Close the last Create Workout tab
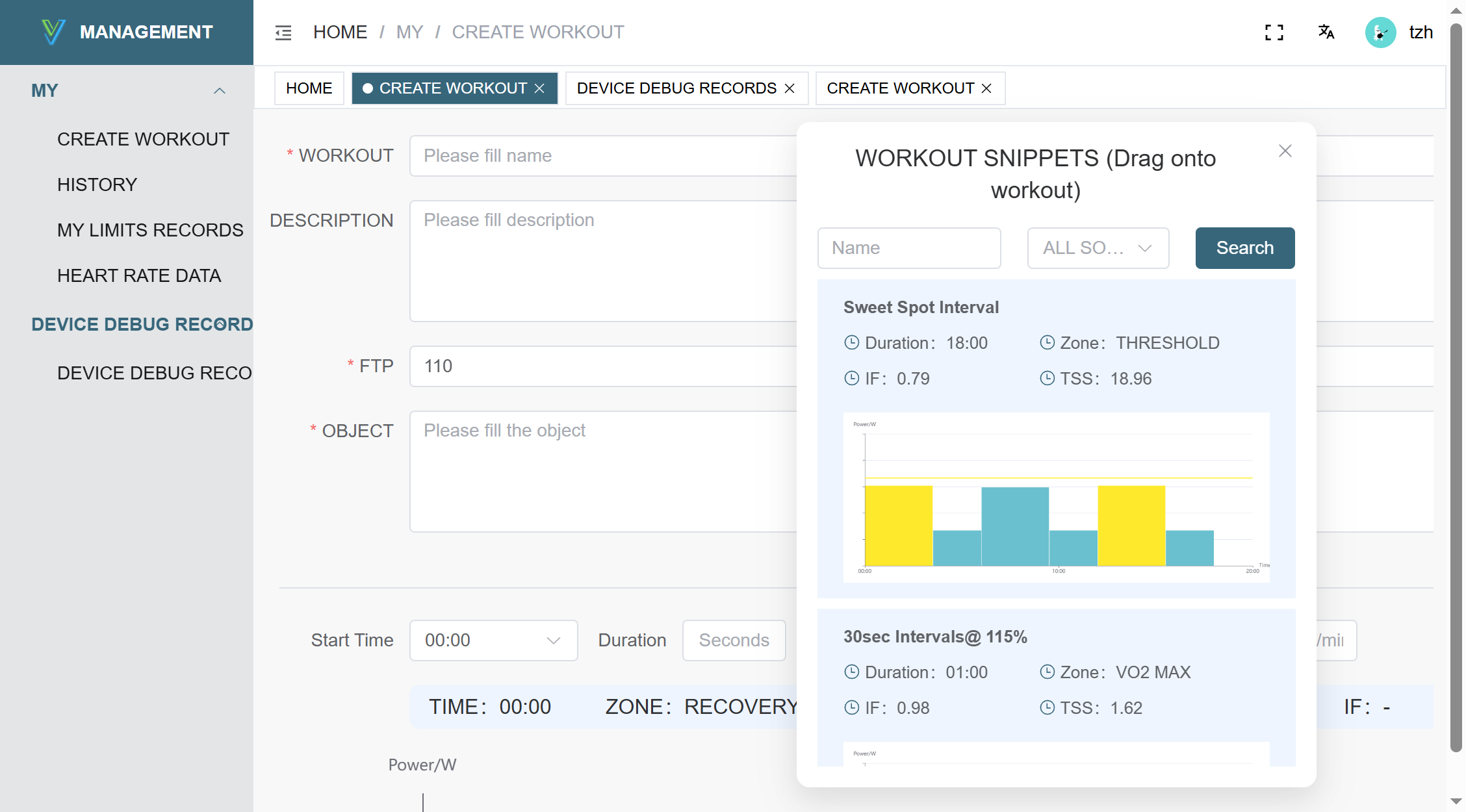This screenshot has height=812, width=1466. [986, 88]
